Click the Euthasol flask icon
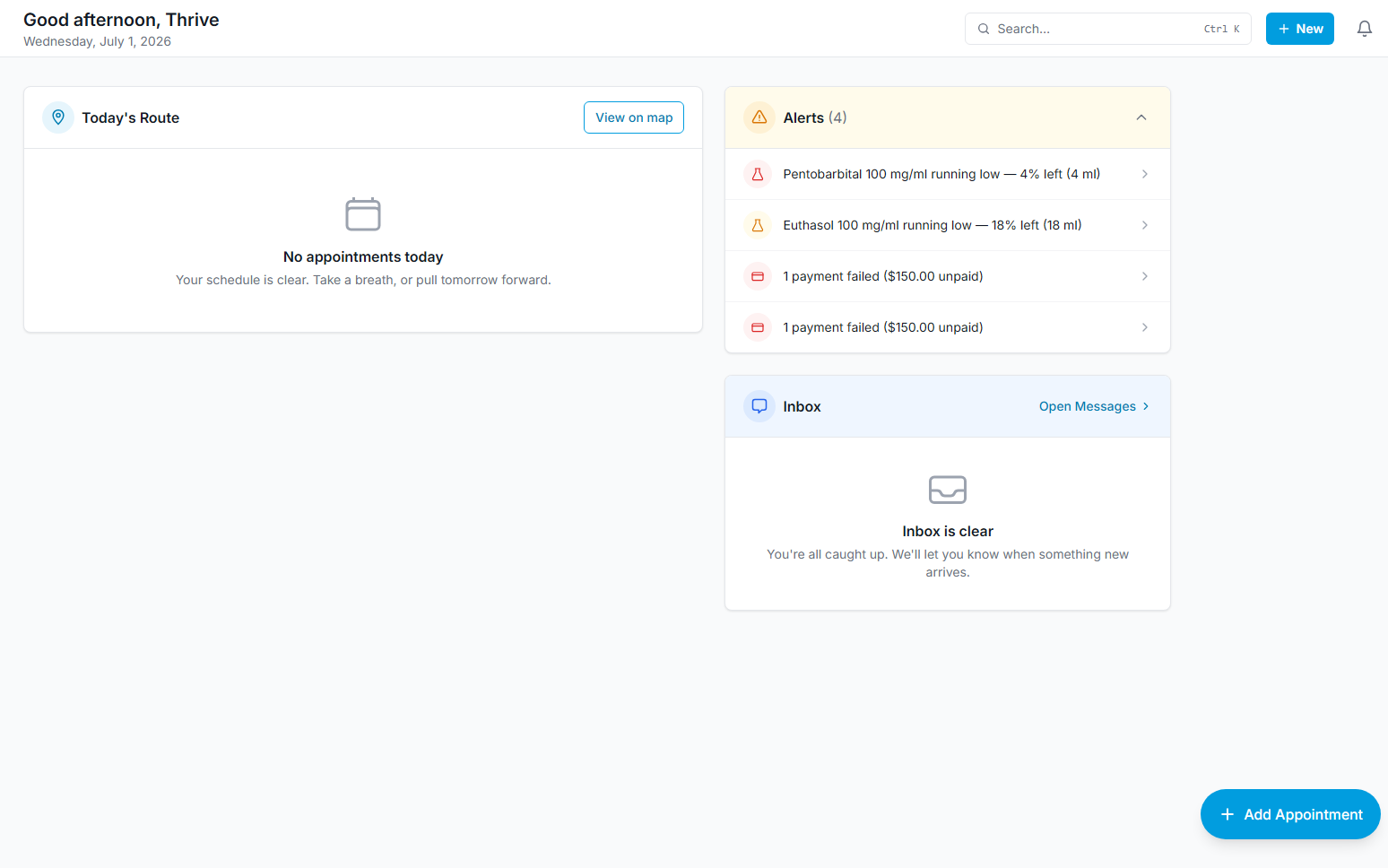This screenshot has height=868, width=1388. [758, 225]
